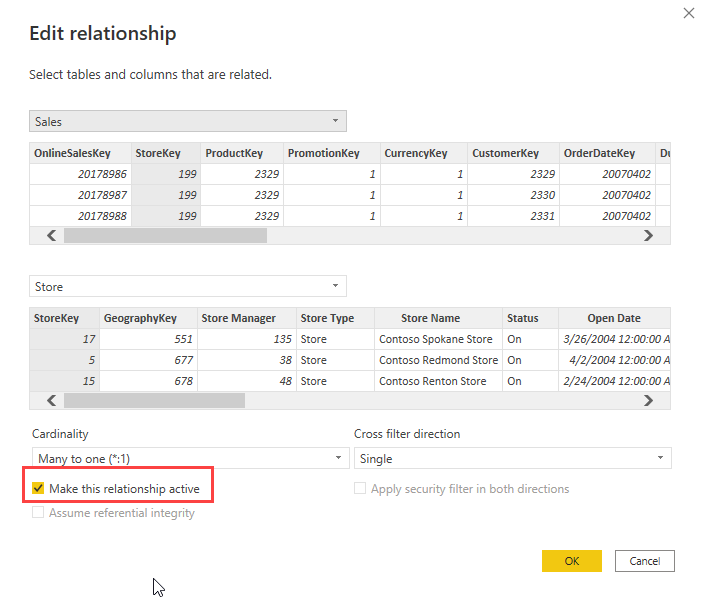Click the Sales table horizontal scrollbar thumb
705x601 pixels.
(x=165, y=236)
